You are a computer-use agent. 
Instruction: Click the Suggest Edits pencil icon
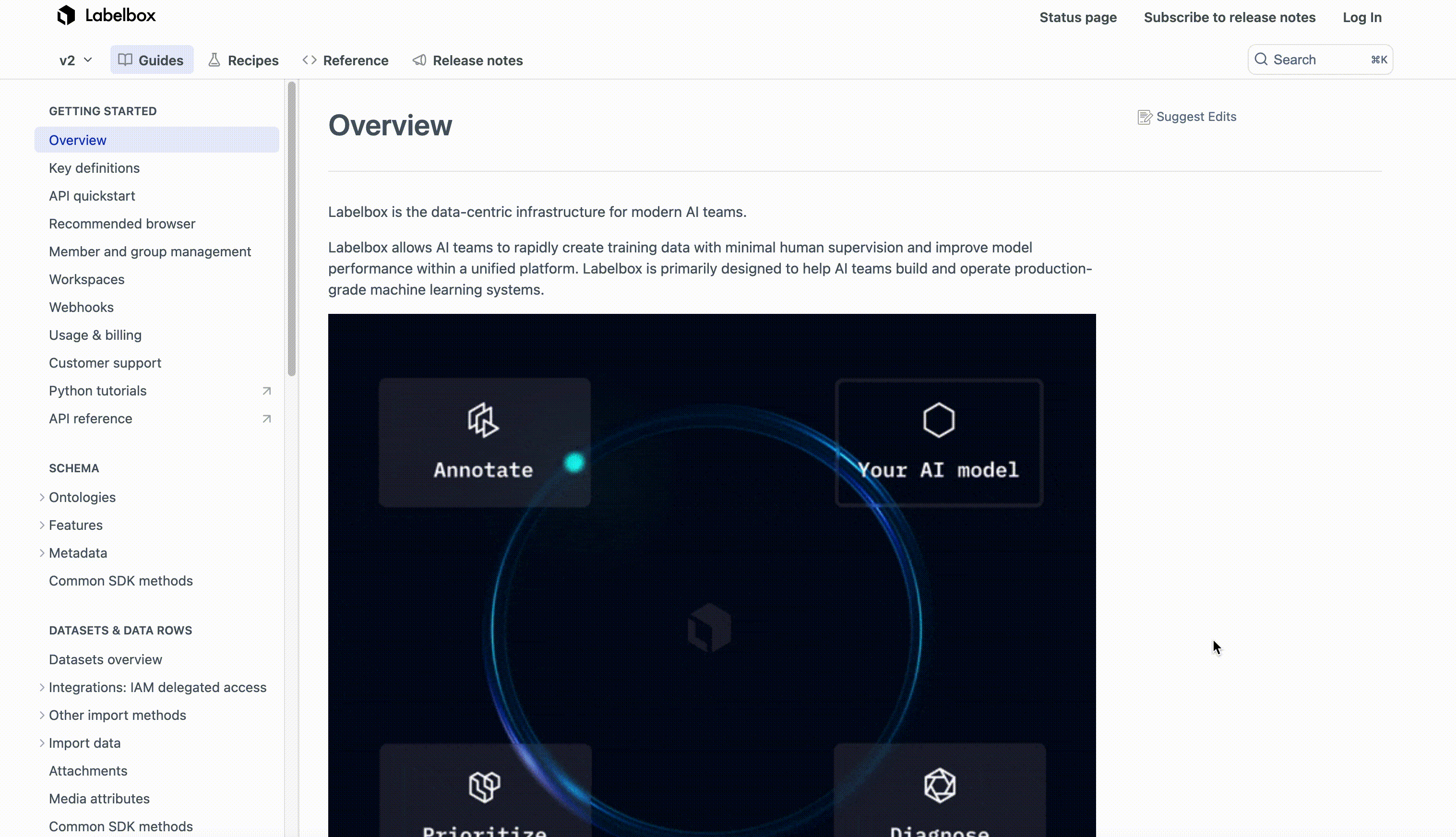click(x=1145, y=117)
